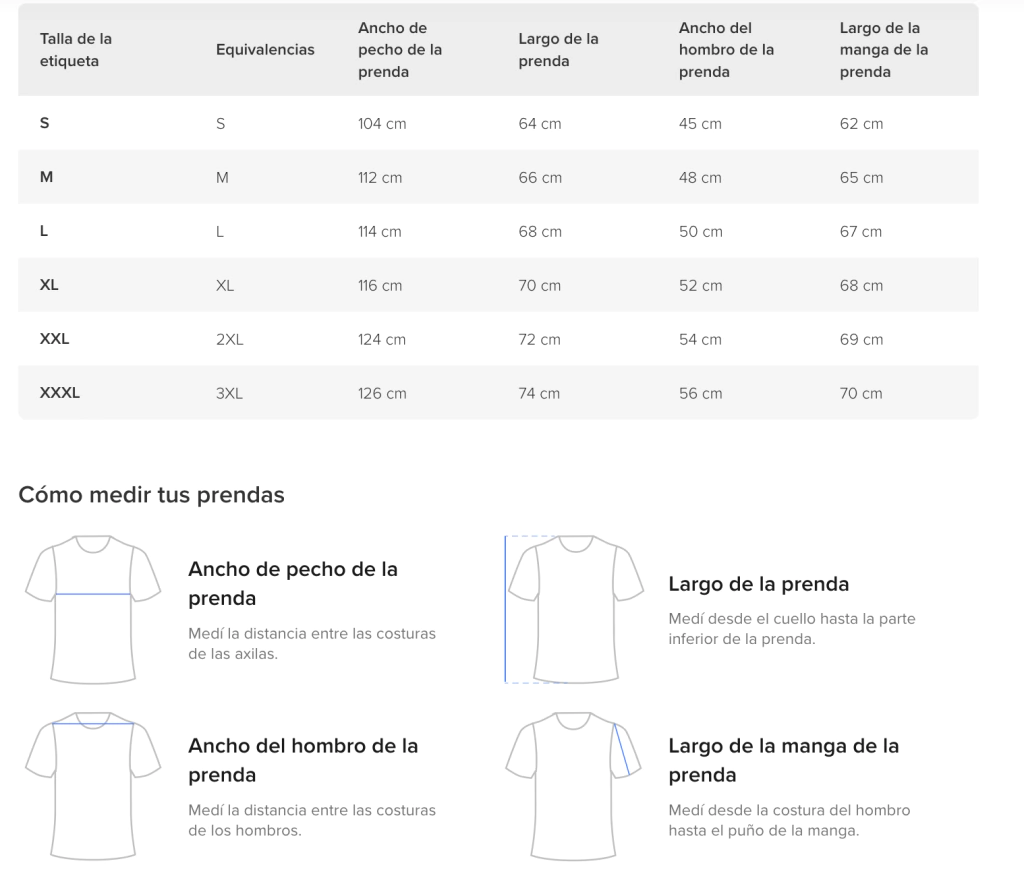Select the S size row label

44,124
